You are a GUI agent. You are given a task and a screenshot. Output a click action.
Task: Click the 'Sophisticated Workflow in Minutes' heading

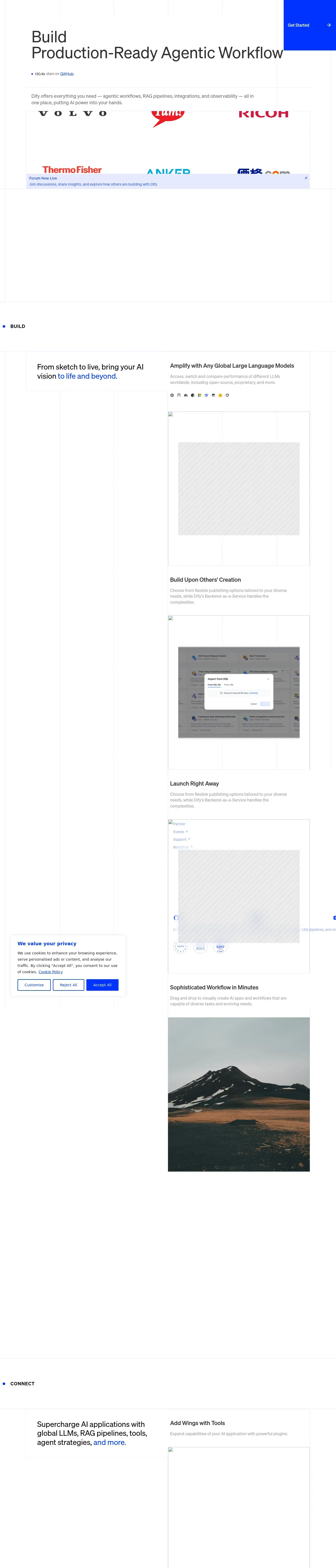[214, 988]
